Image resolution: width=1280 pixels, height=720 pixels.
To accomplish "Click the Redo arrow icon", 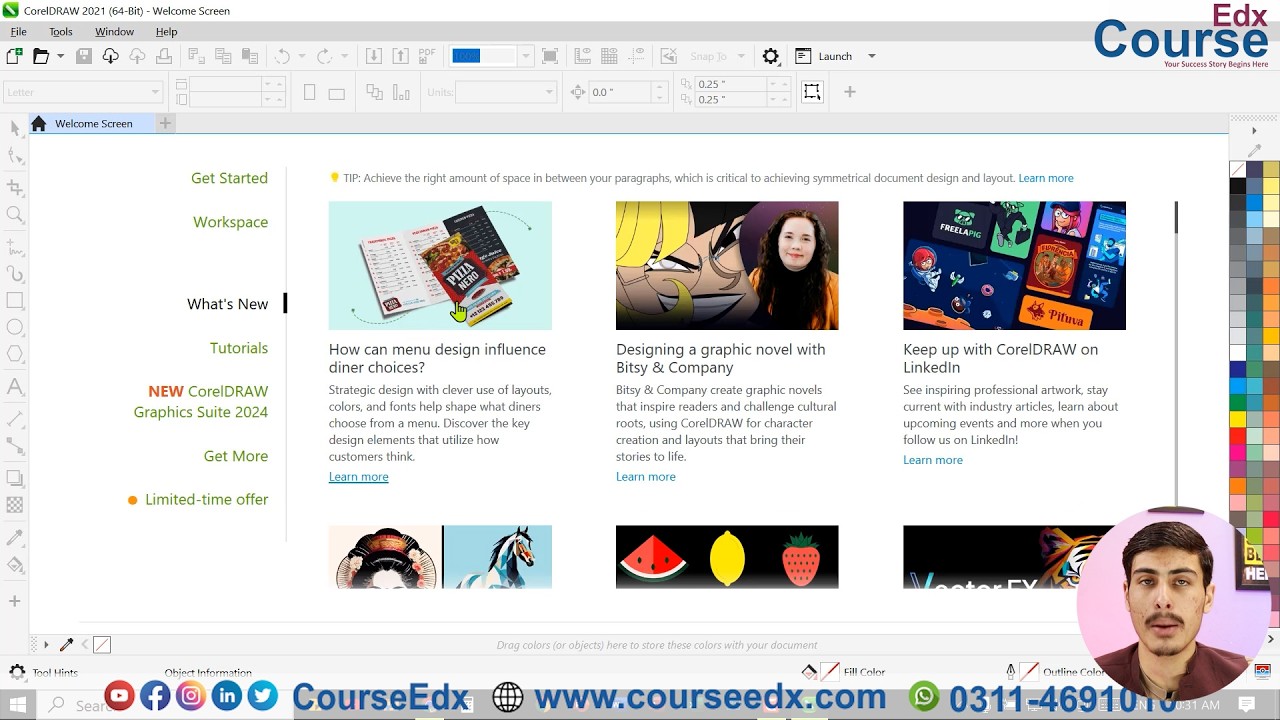I will pyautogui.click(x=323, y=56).
